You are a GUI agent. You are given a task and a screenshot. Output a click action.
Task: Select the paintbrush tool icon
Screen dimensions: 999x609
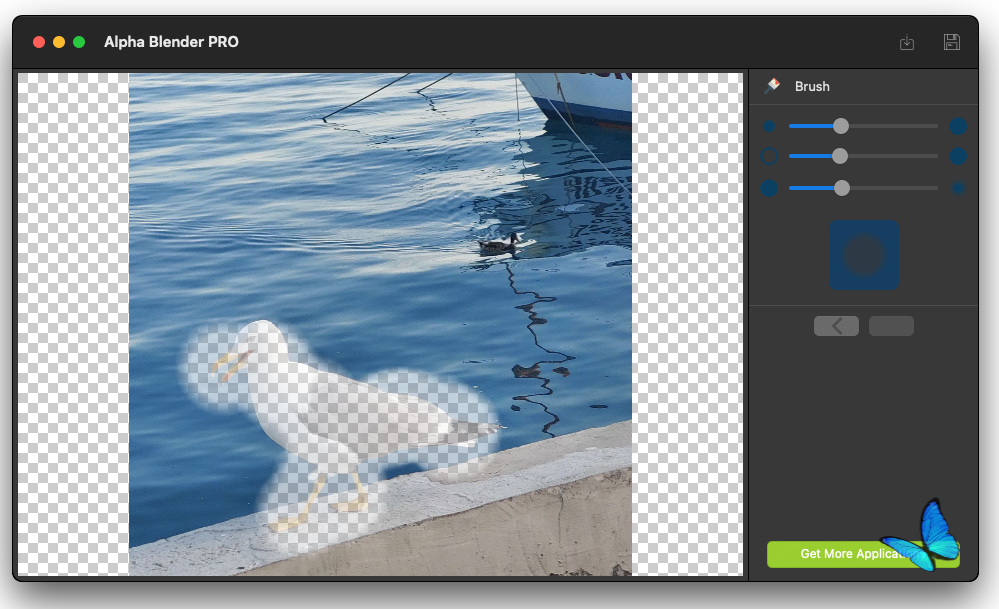pyautogui.click(x=772, y=86)
